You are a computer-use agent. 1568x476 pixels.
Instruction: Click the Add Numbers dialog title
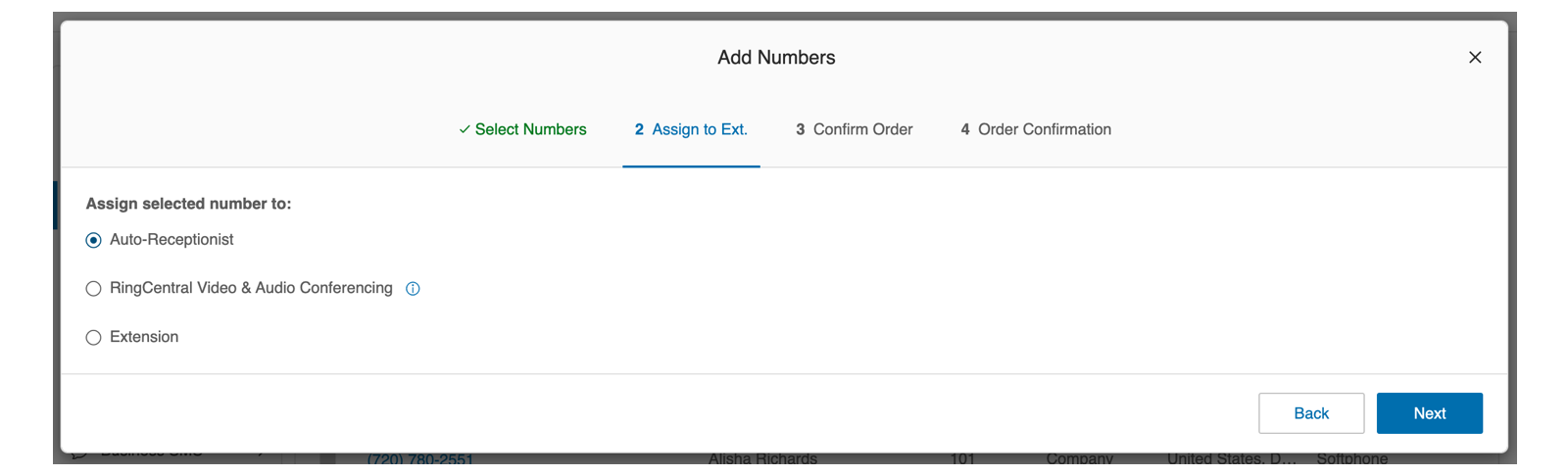776,58
